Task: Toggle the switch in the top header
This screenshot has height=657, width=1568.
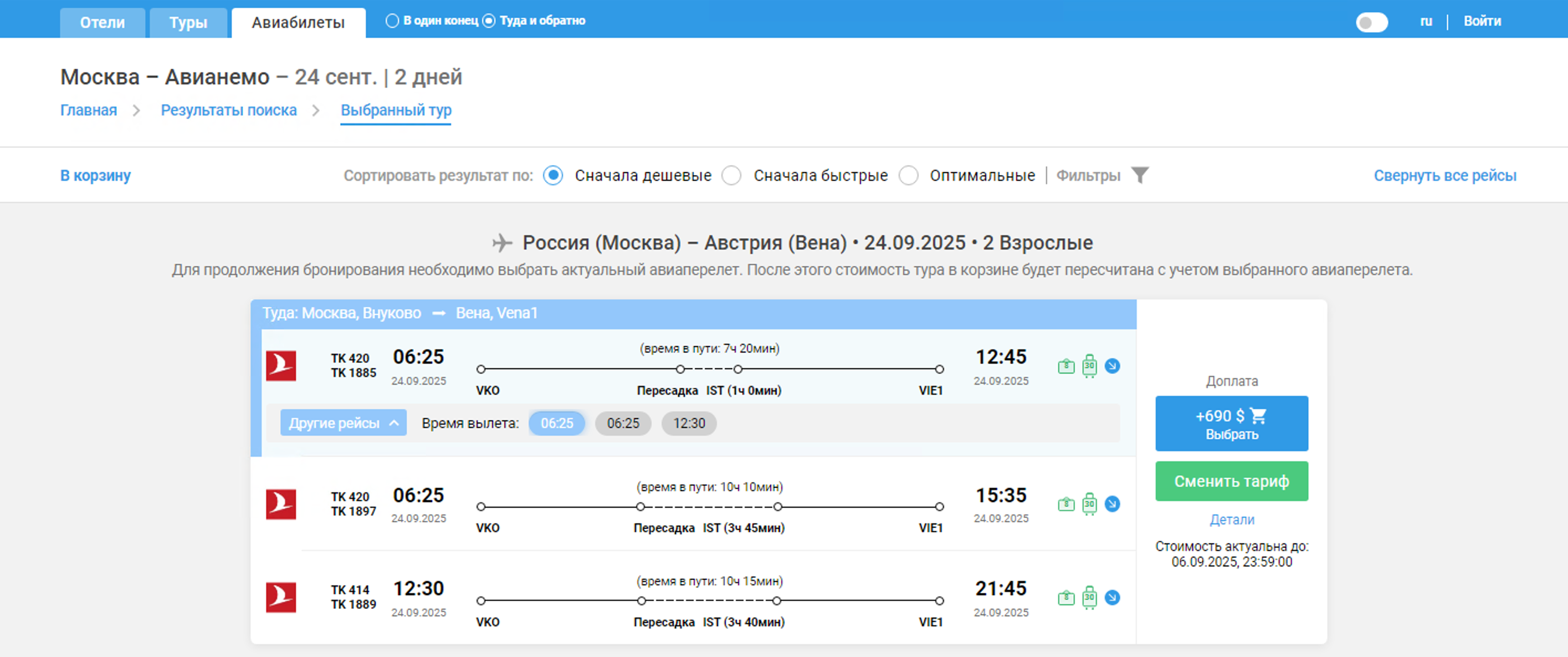Action: coord(1371,23)
